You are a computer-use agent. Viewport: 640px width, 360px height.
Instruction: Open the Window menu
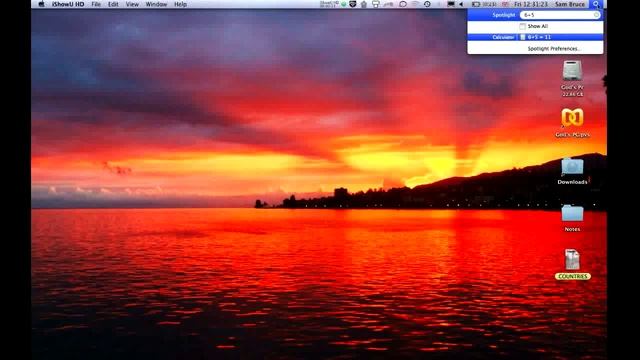tap(156, 4)
